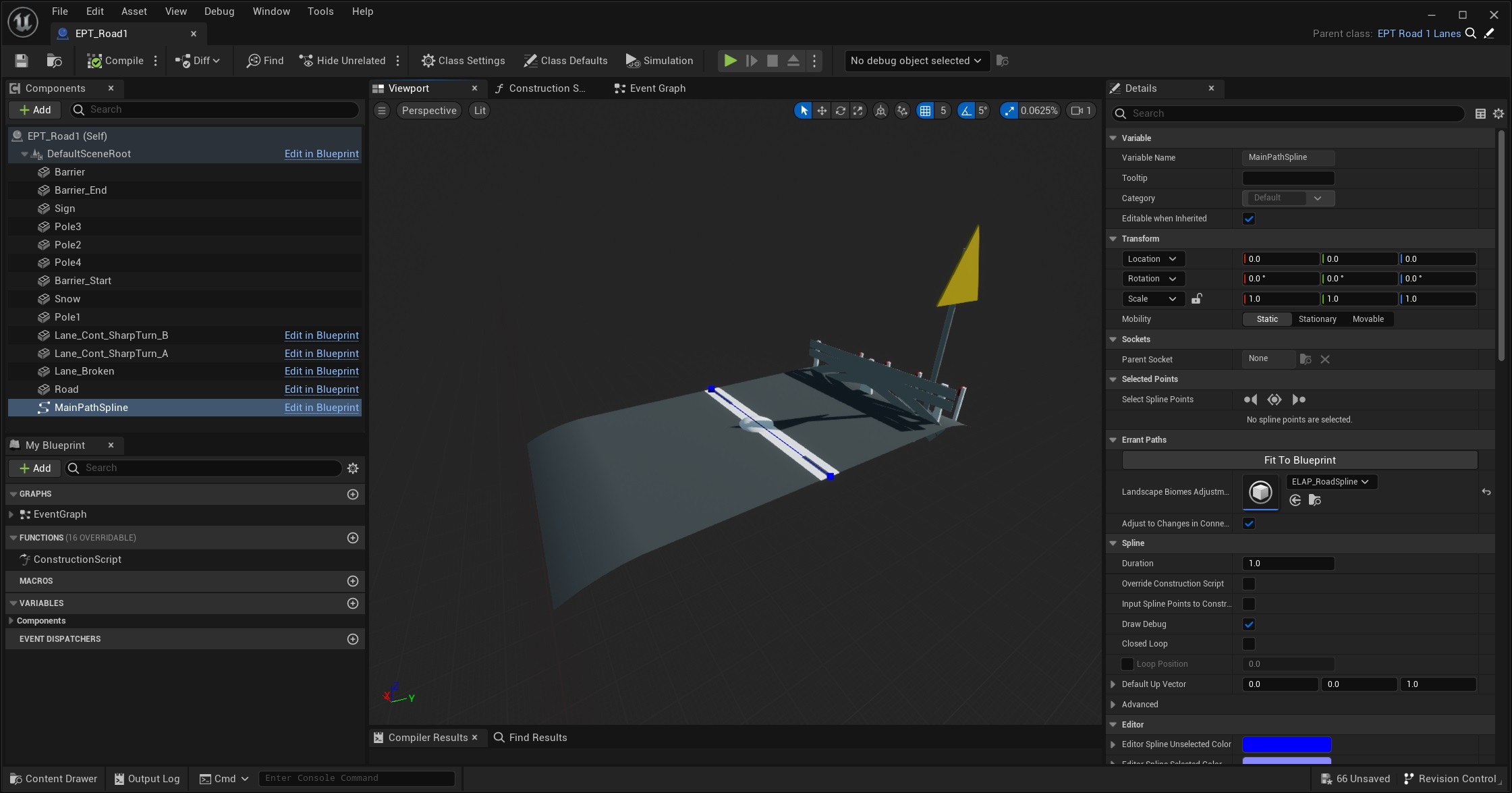
Task: Switch to the Construction Script tab
Action: point(540,88)
